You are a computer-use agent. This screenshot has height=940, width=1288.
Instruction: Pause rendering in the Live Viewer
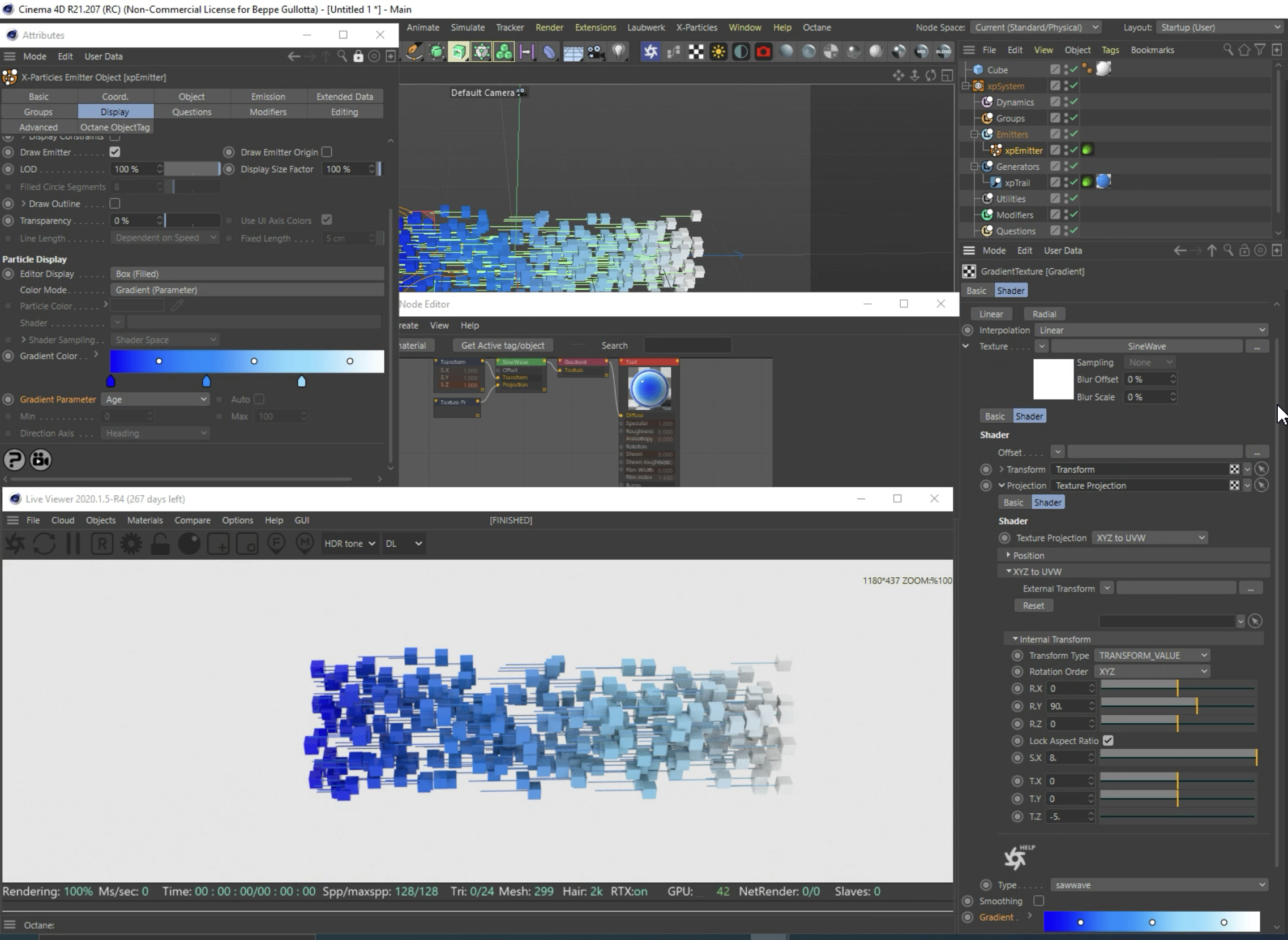[73, 543]
